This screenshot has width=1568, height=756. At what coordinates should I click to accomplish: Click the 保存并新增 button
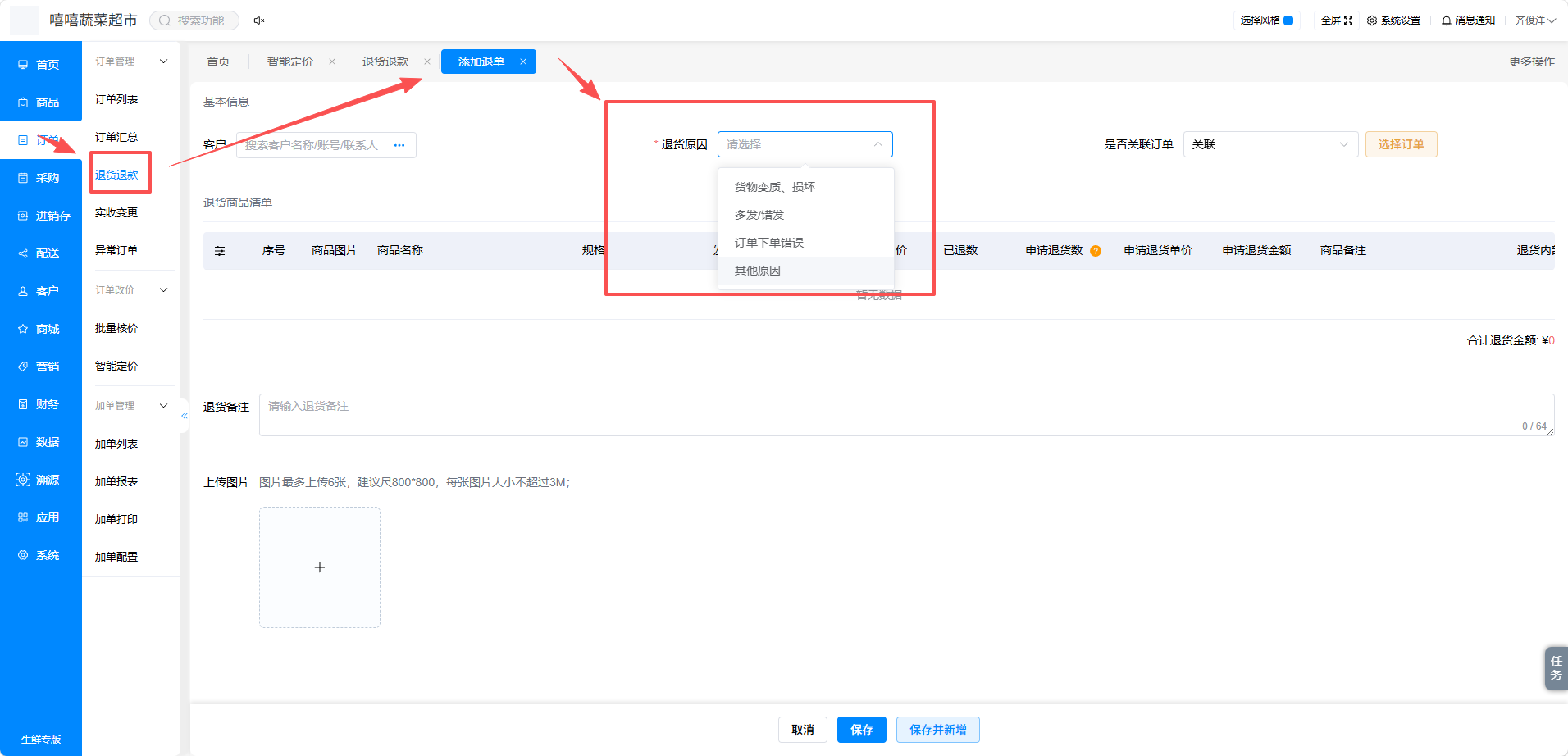coord(938,730)
